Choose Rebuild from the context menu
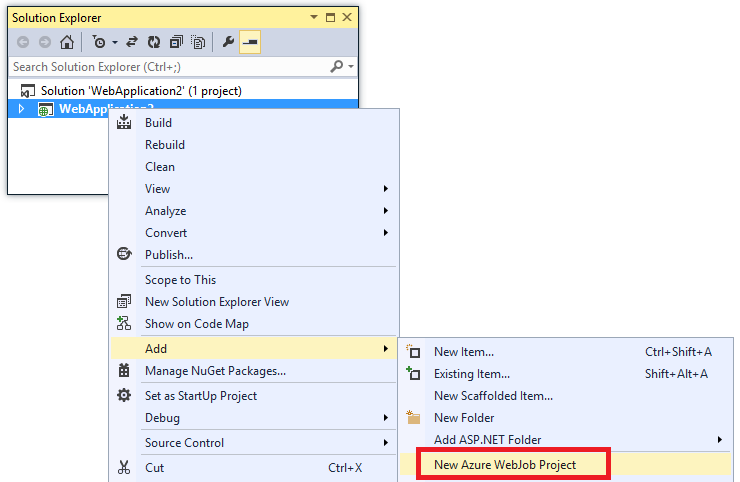 pyautogui.click(x=254, y=145)
